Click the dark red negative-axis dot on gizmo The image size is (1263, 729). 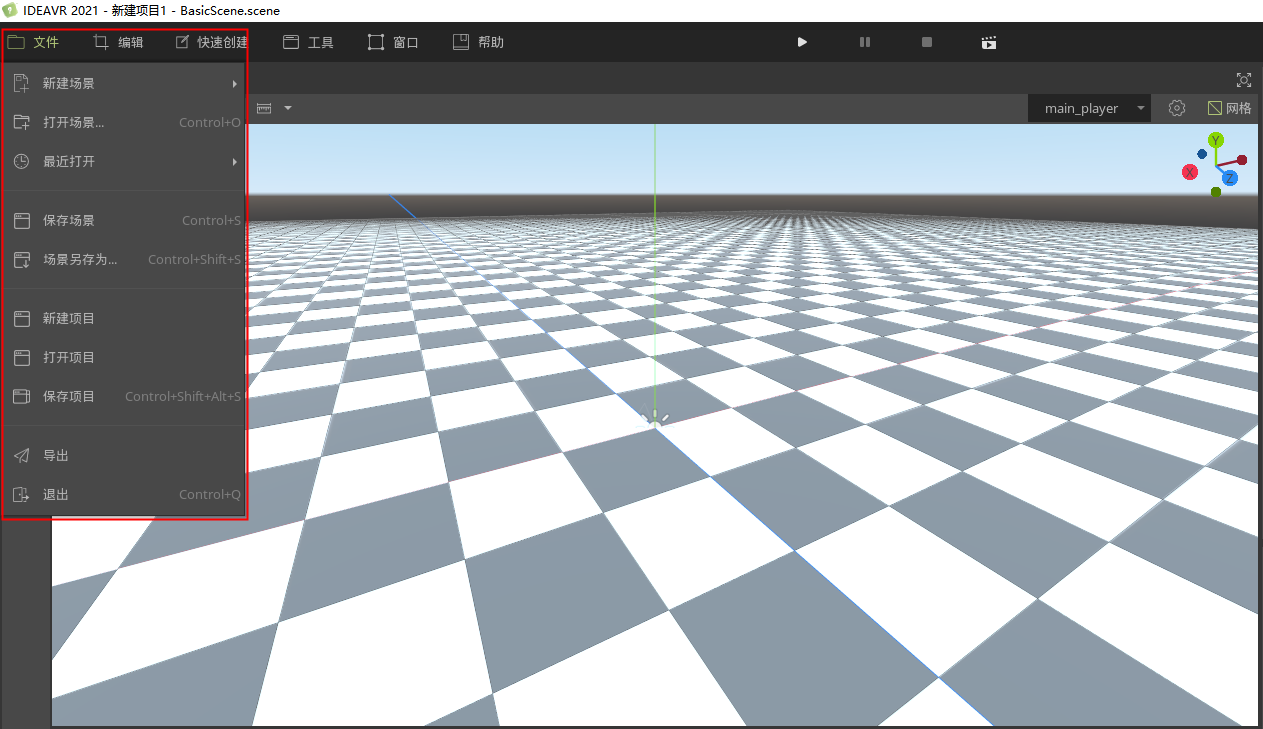(x=1242, y=160)
